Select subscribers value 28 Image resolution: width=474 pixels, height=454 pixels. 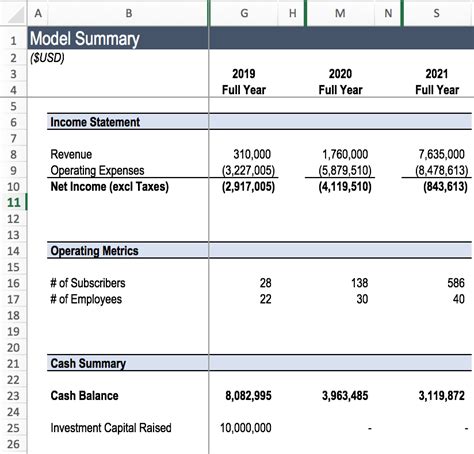coord(266,283)
